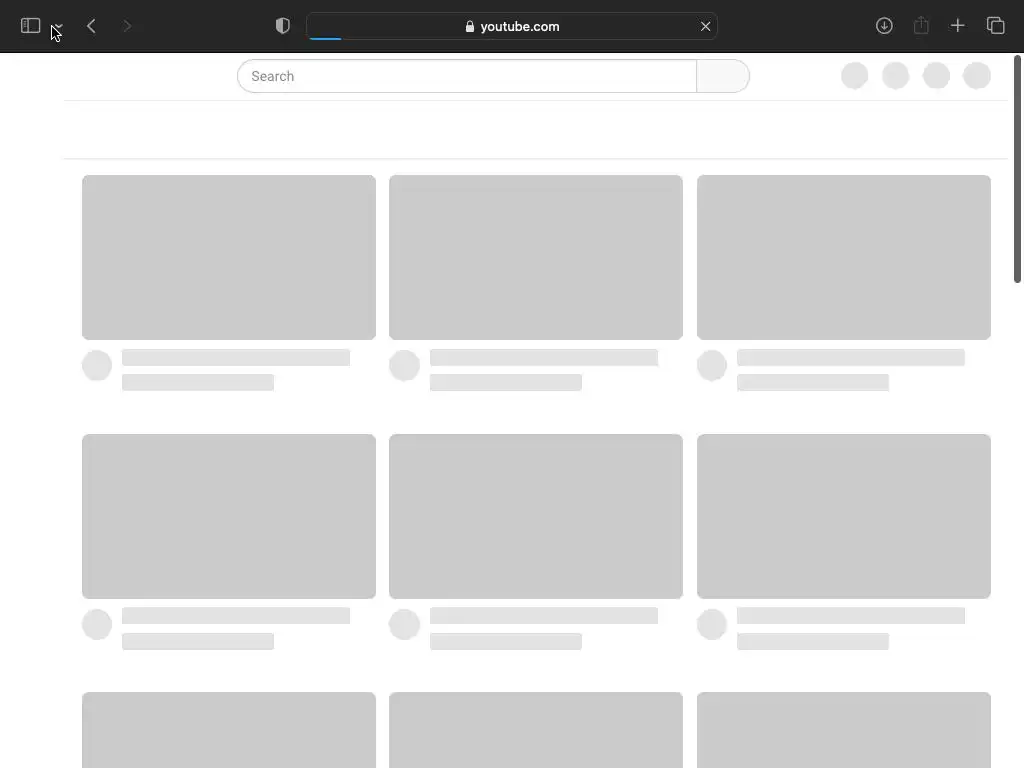
Task: Focus the YouTube Search field
Action: (x=467, y=76)
